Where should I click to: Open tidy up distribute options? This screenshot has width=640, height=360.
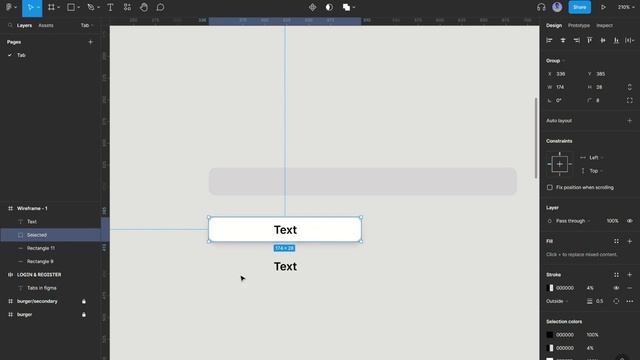(x=630, y=40)
